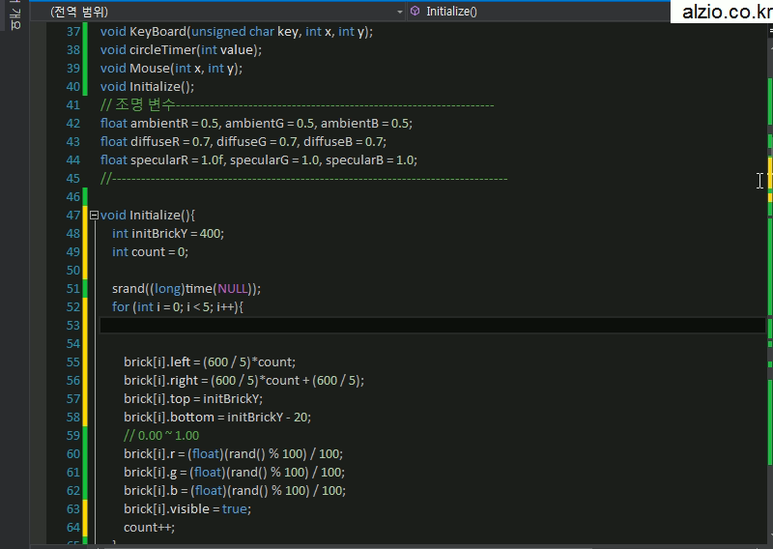Viewport: 773px width, 549px height.
Task: Click the diffuseR variable declaration line
Action: 243,142
